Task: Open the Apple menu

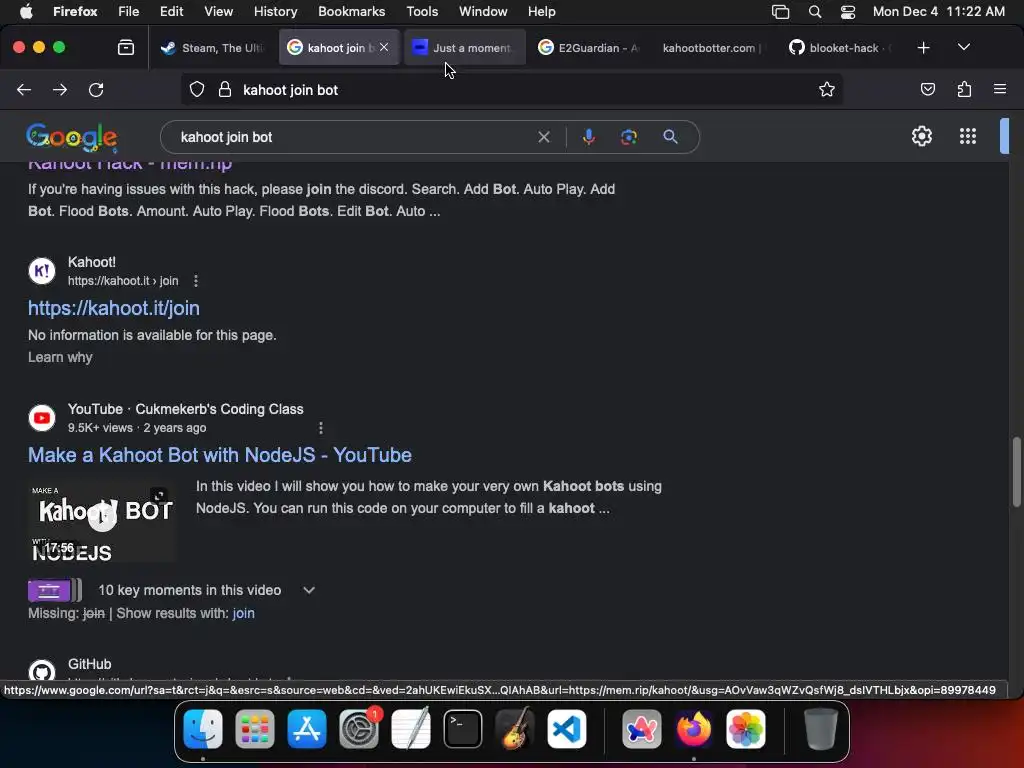Action: coord(26,12)
